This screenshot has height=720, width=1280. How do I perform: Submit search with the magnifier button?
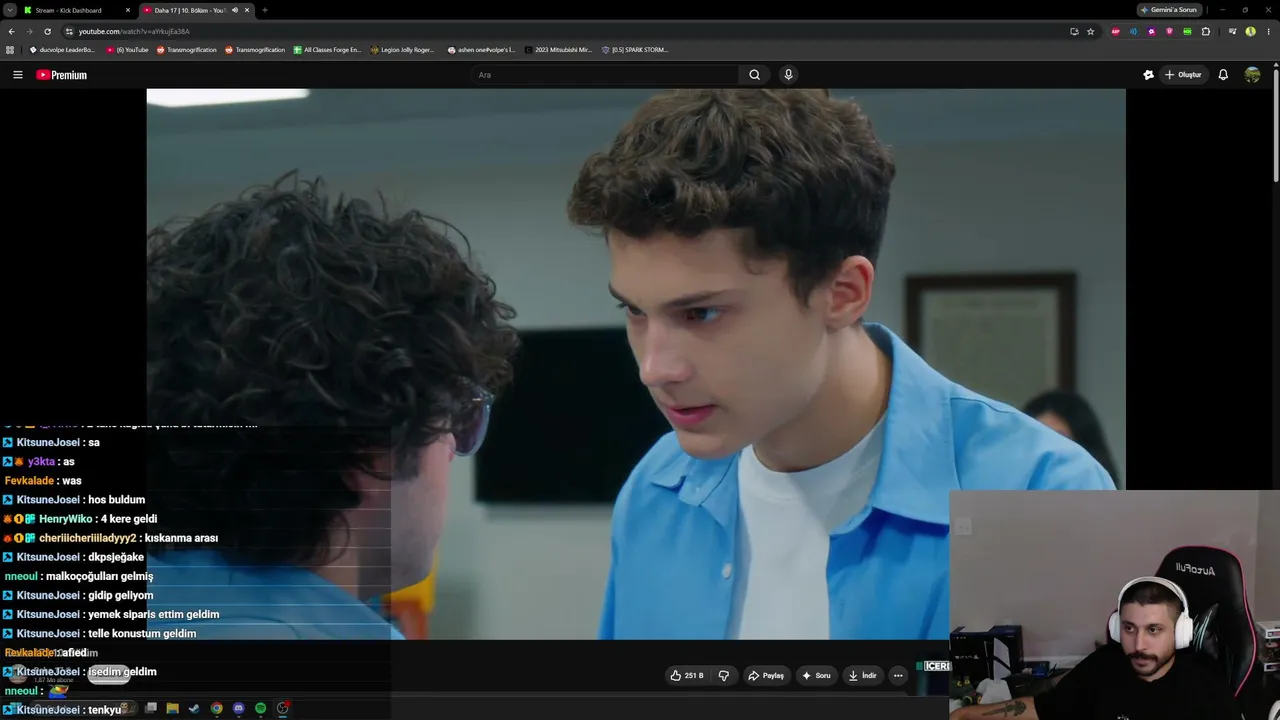[755, 75]
